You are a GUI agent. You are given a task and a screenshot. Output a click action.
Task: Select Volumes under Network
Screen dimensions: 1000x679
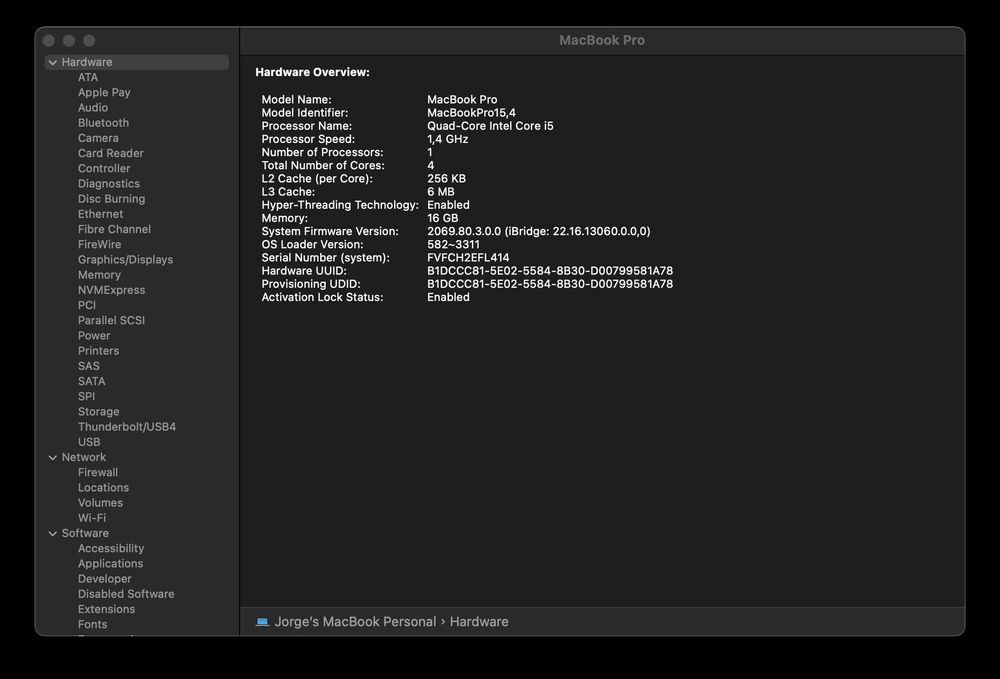[101, 503]
